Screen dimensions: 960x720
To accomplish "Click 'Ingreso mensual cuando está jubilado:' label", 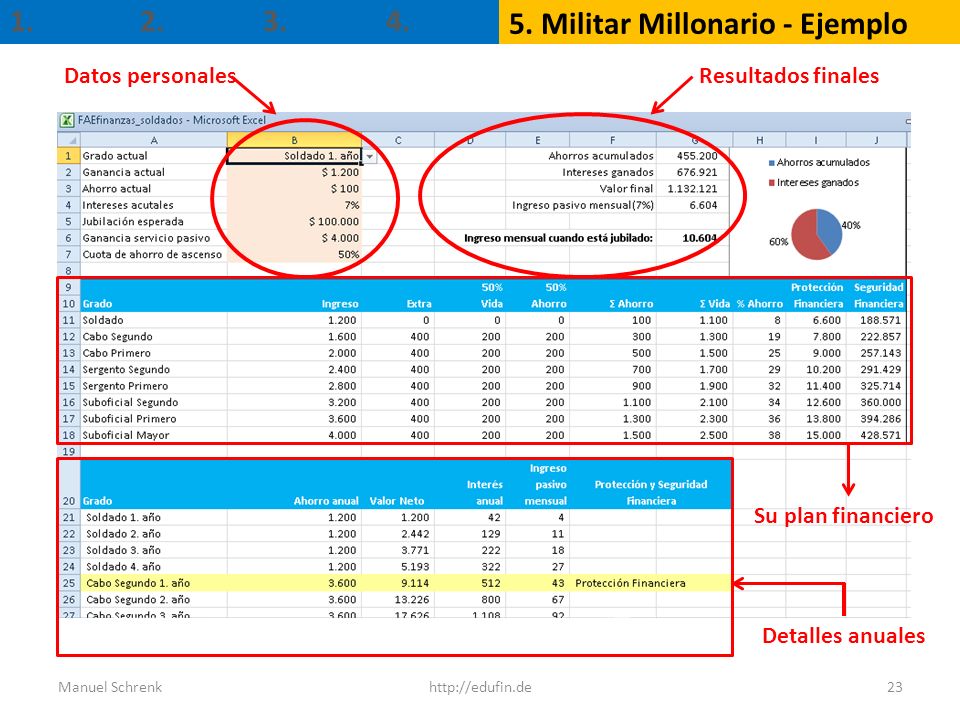I will pos(558,238).
